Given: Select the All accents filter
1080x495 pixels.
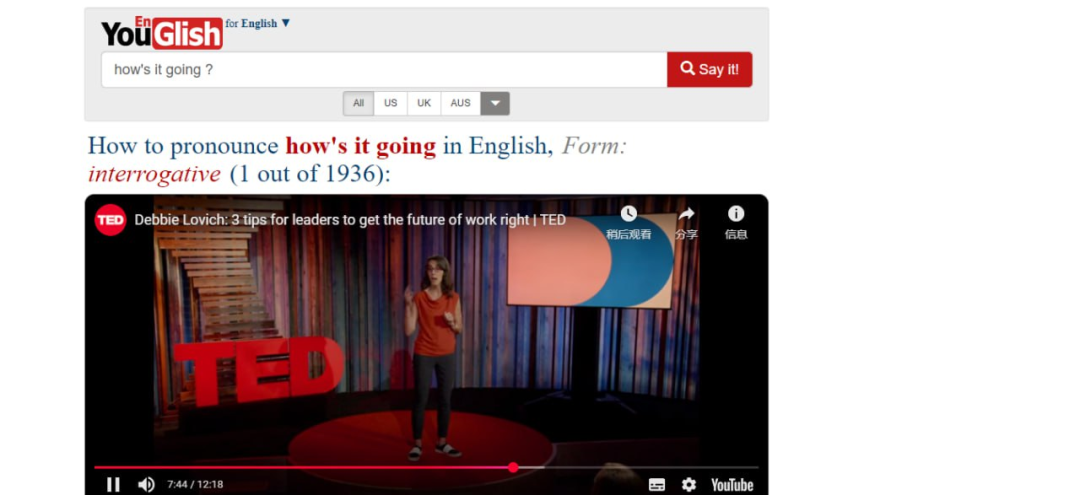Looking at the screenshot, I should 358,103.
